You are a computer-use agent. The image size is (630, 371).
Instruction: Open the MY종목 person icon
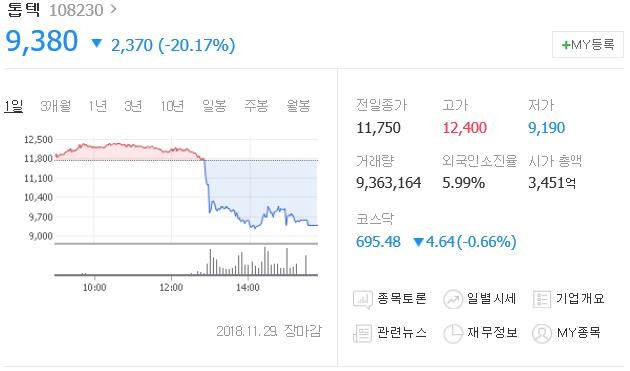pyautogui.click(x=542, y=334)
